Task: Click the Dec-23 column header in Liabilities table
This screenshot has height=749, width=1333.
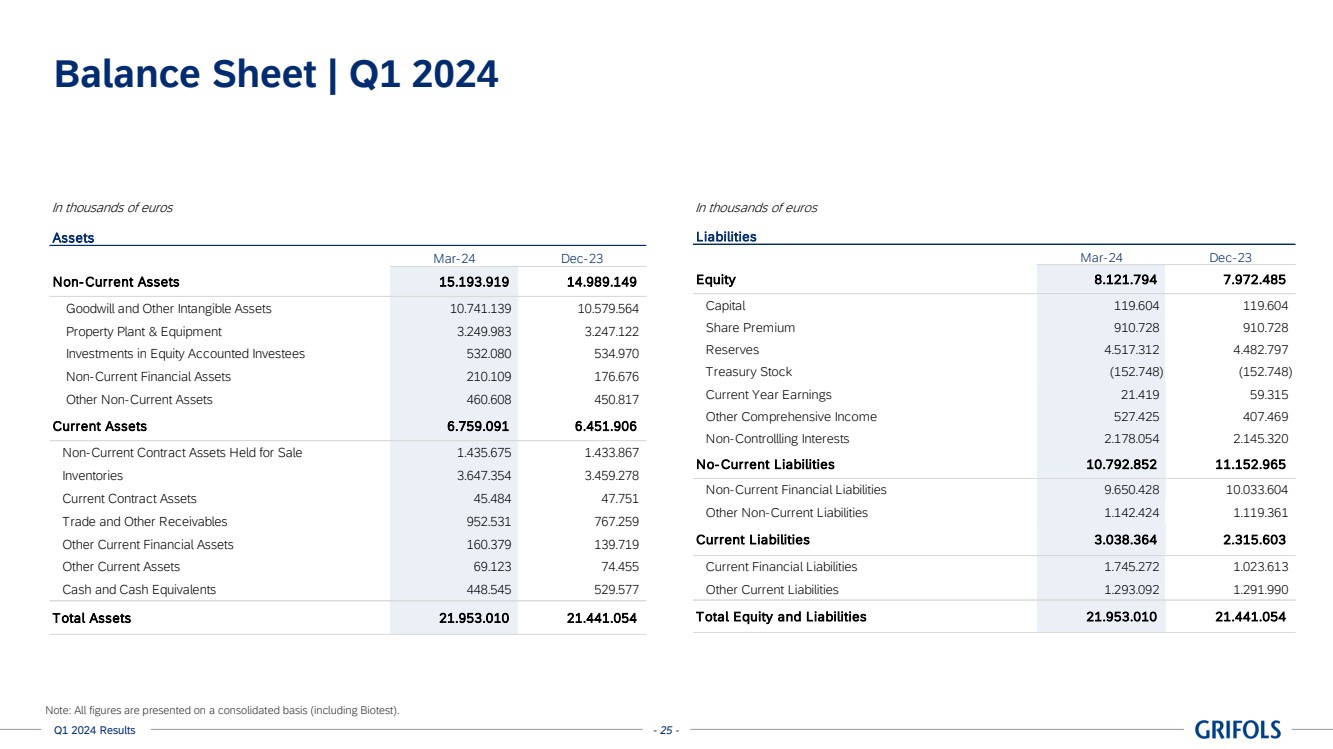Action: point(1230,257)
